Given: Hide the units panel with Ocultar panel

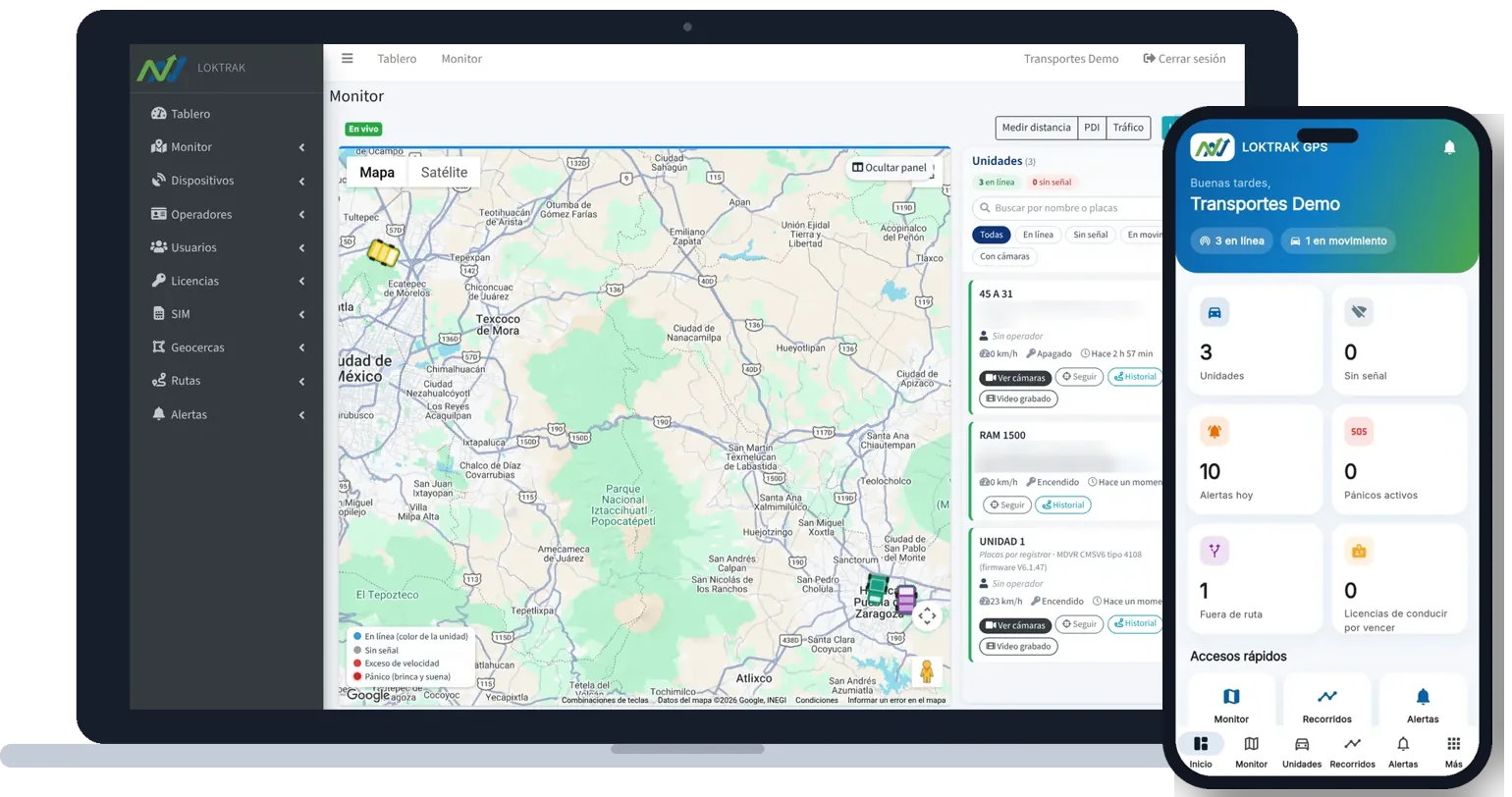Looking at the screenshot, I should [x=890, y=168].
